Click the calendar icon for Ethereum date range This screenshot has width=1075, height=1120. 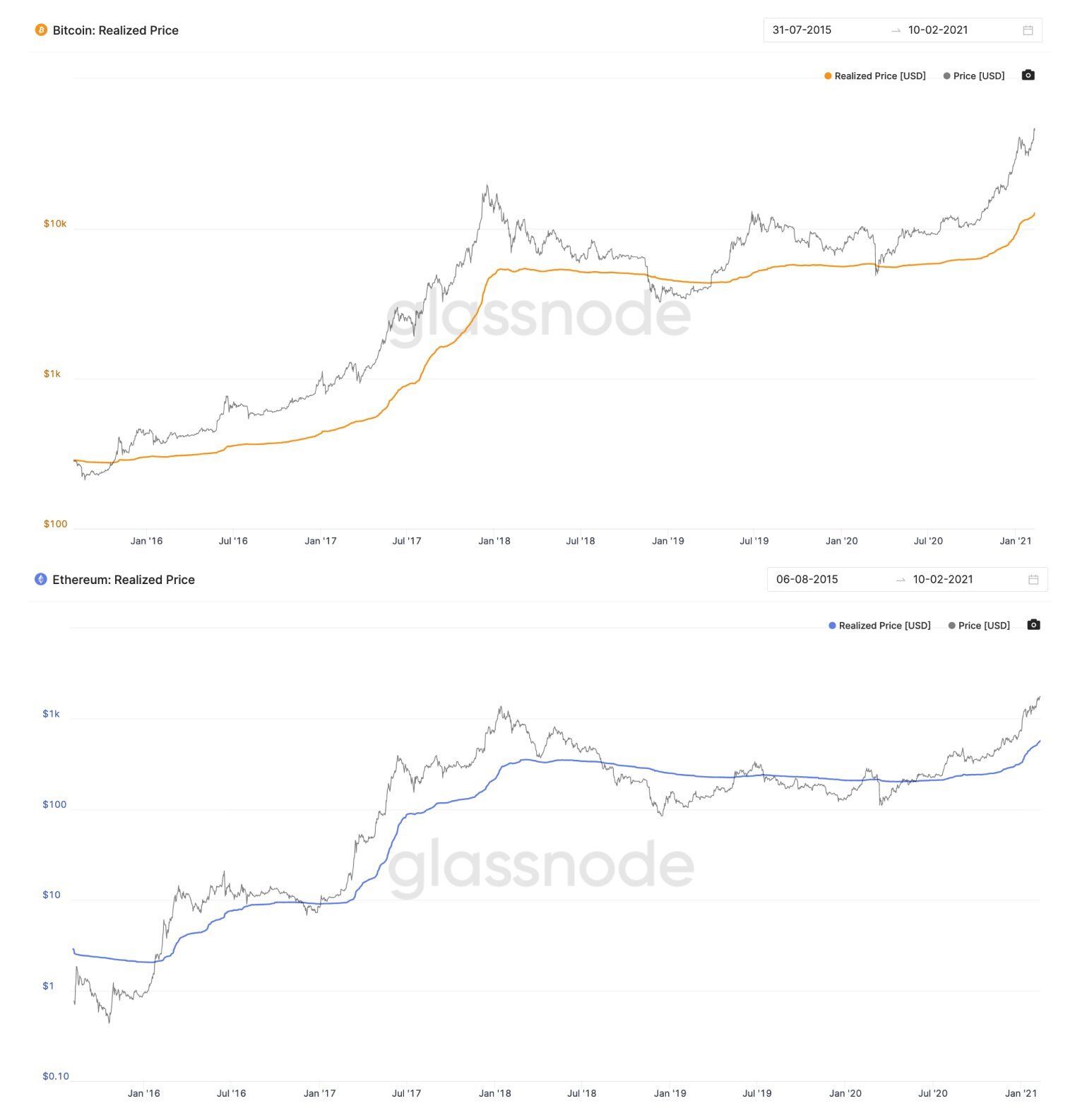(x=1032, y=578)
